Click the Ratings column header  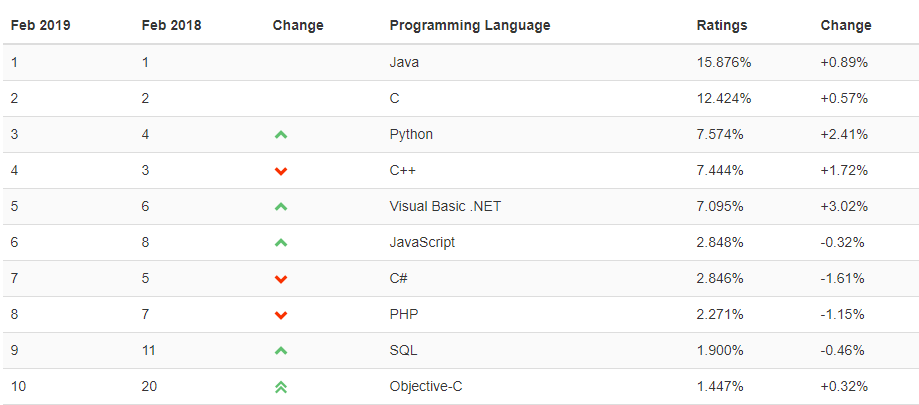pos(722,26)
